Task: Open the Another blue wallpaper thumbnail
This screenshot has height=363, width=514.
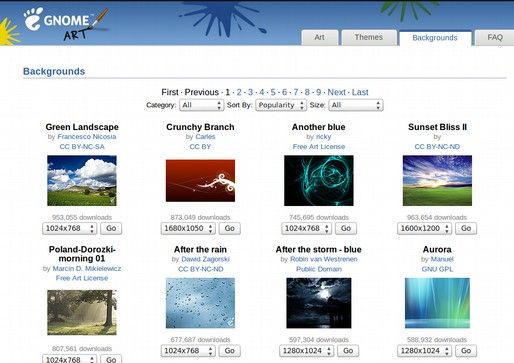Action: pyautogui.click(x=319, y=180)
